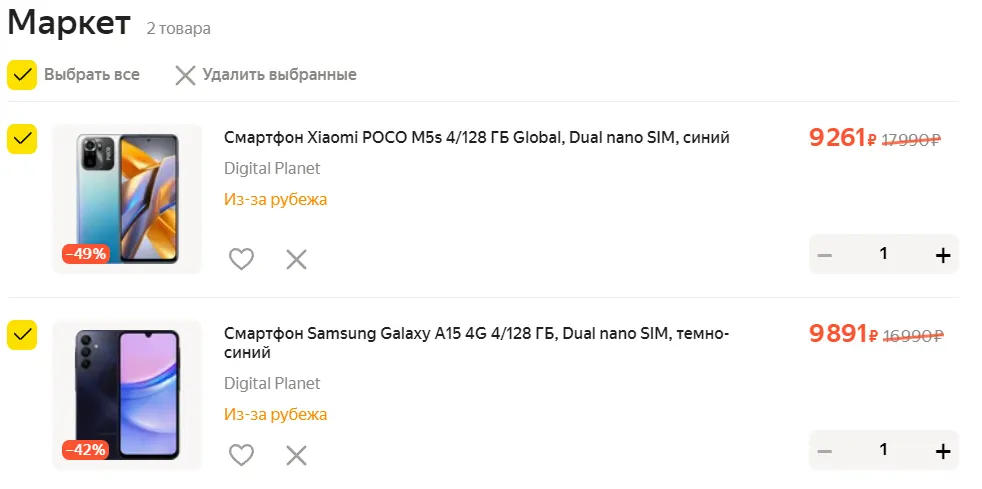982x489 pixels.
Task: Toggle the 'Выбрать все' checkbox
Action: tap(22, 75)
